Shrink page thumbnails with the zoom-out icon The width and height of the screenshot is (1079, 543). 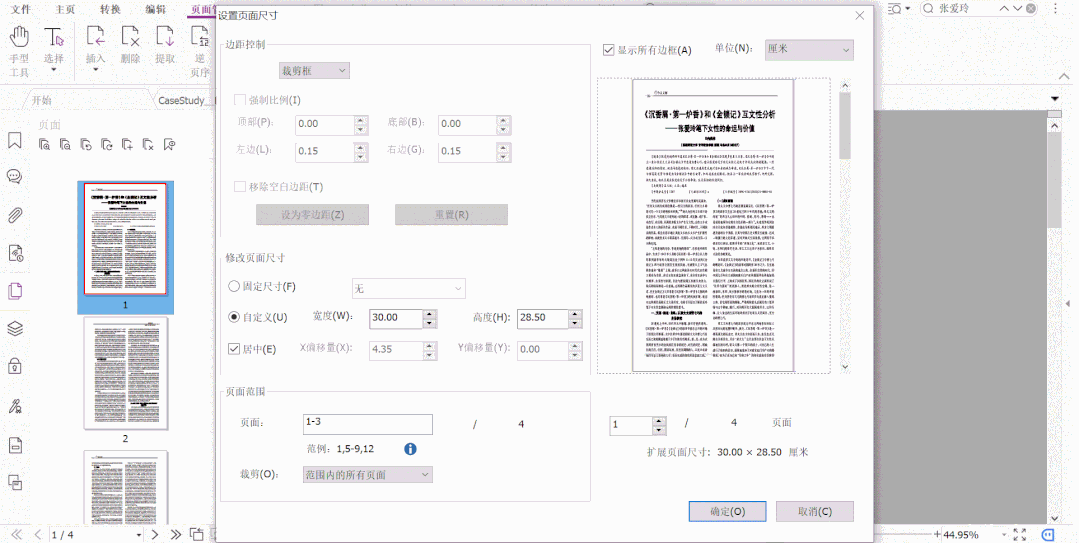click(65, 145)
